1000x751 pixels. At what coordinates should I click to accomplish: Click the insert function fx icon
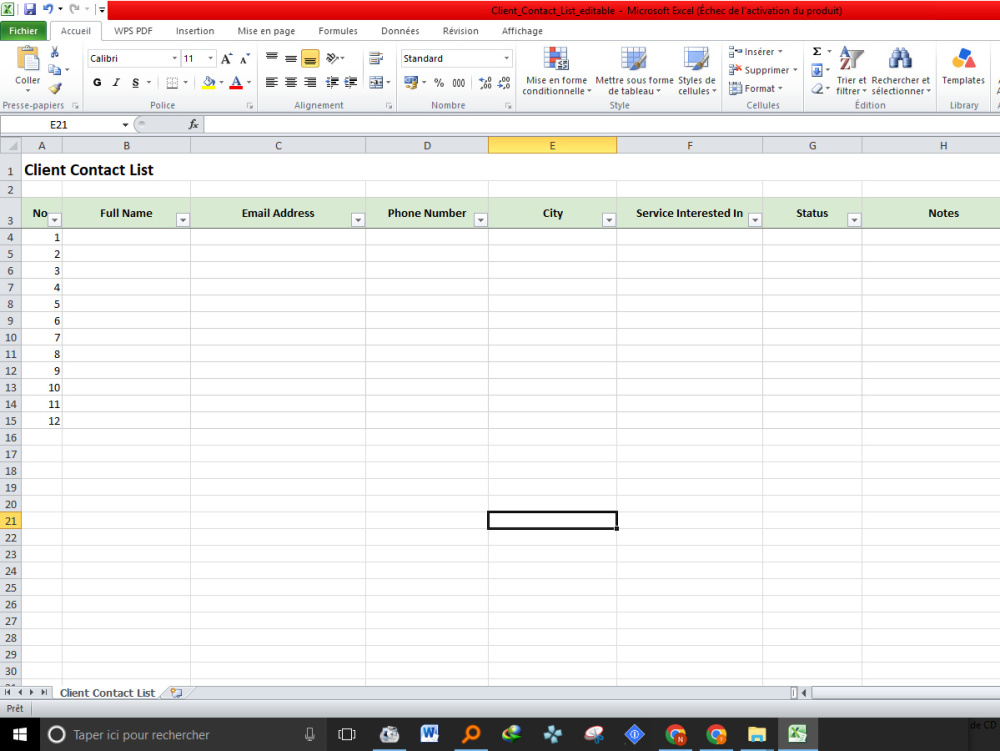(193, 124)
